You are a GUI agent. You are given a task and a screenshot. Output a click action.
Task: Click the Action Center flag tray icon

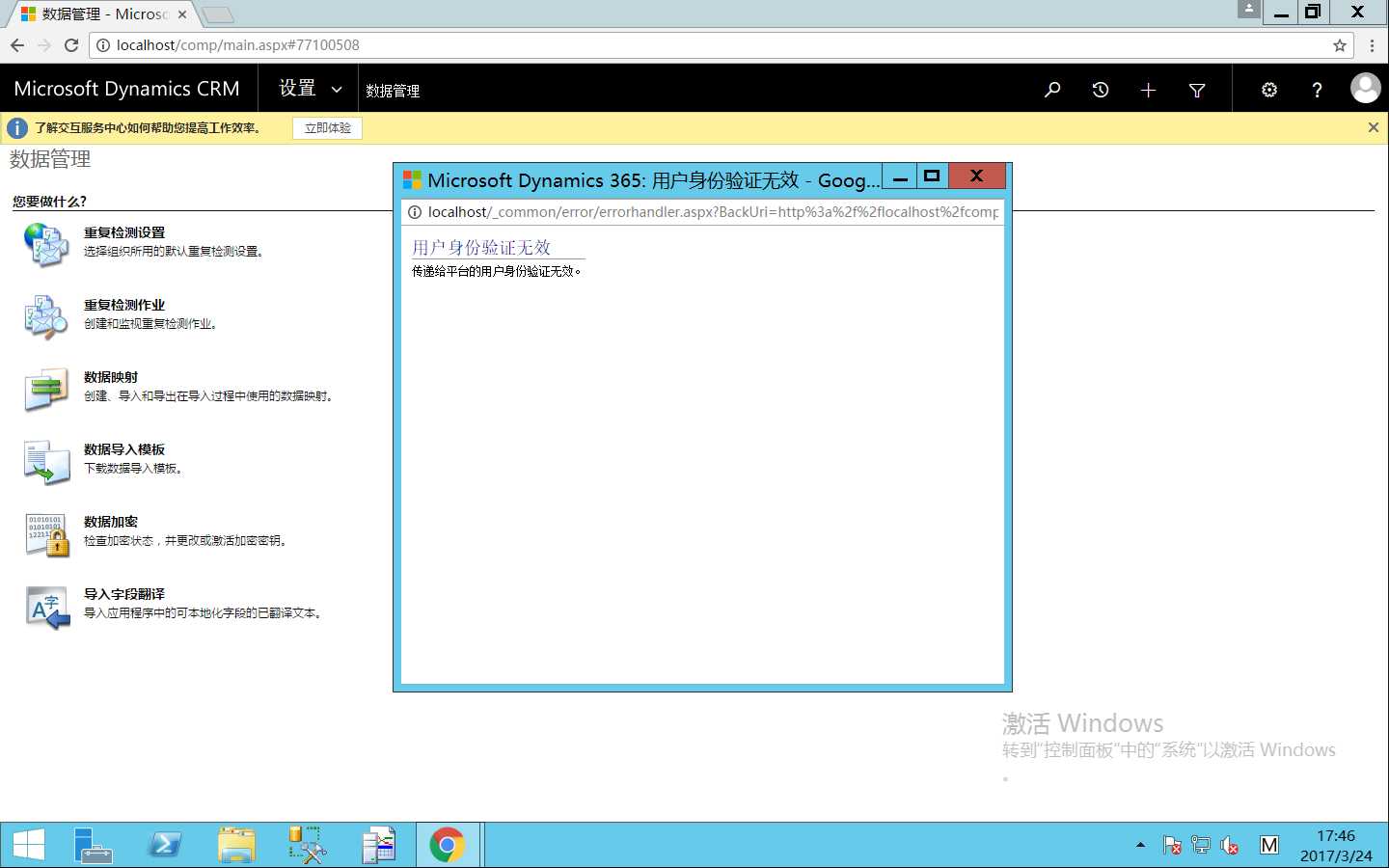(1172, 846)
